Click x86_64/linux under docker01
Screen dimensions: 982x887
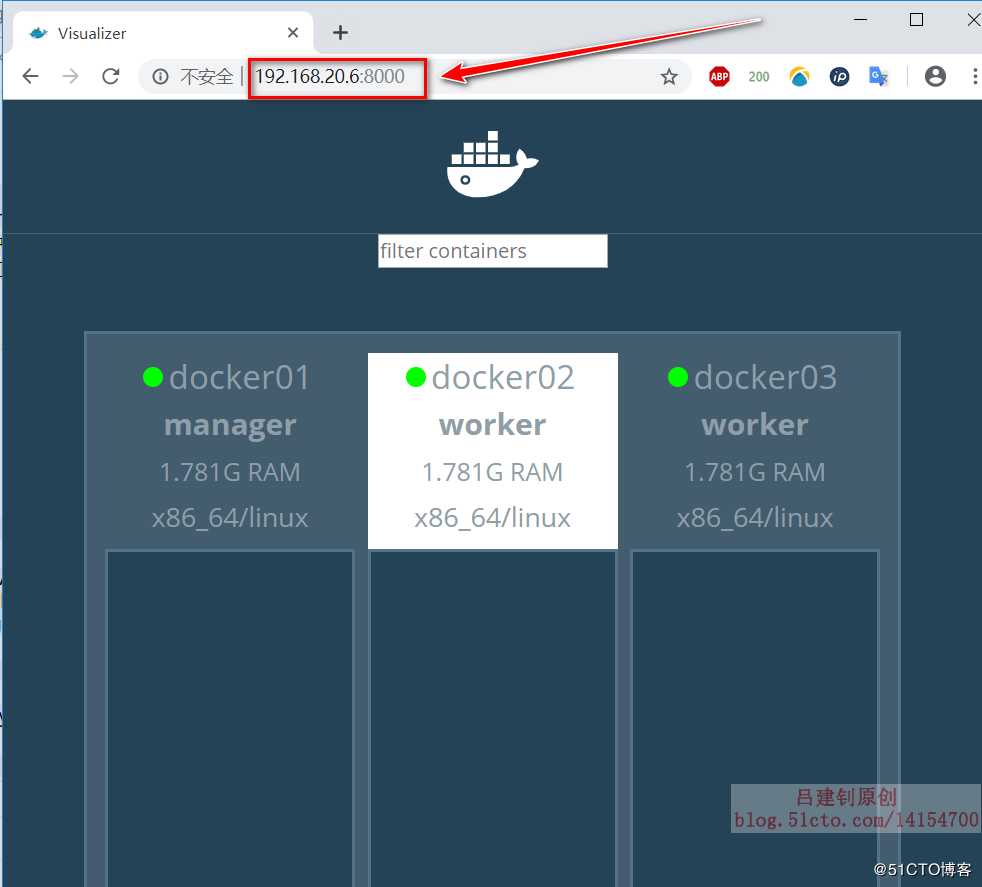[230, 519]
